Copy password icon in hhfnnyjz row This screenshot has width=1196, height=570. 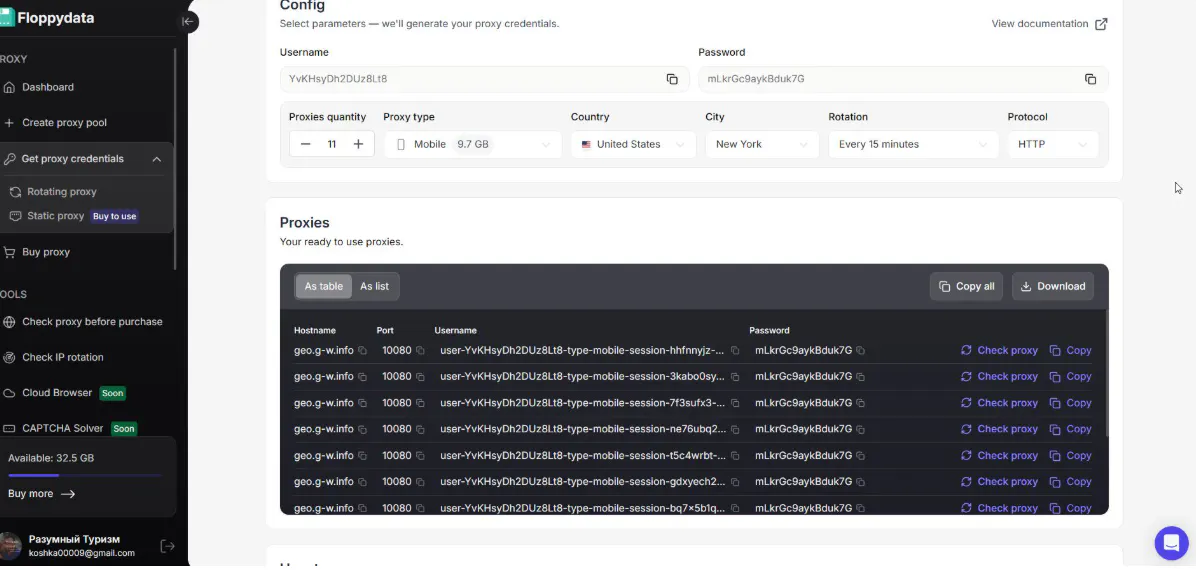[860, 350]
